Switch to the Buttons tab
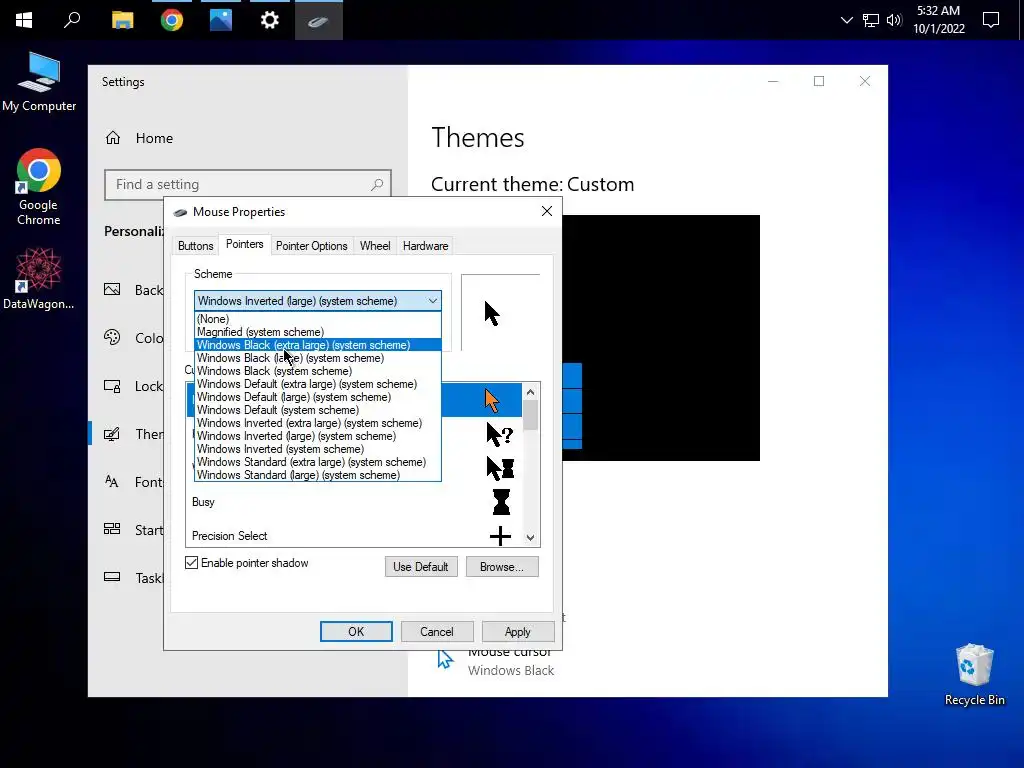Screen dimensions: 1024x768 195,246
